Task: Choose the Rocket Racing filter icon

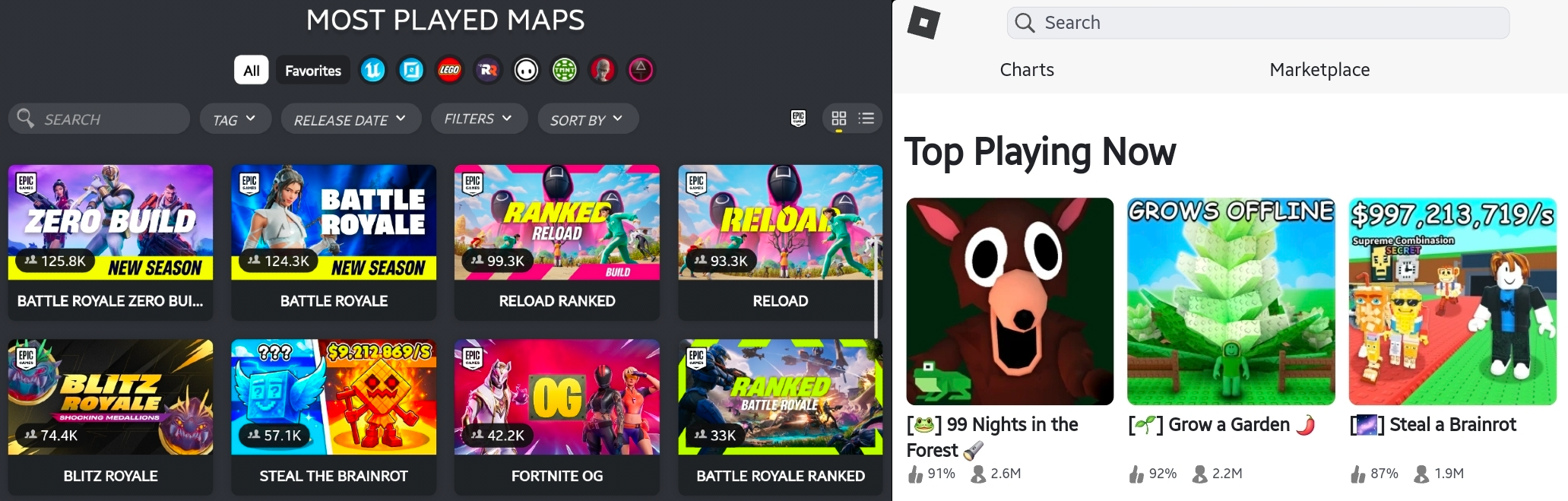Action: click(x=487, y=70)
